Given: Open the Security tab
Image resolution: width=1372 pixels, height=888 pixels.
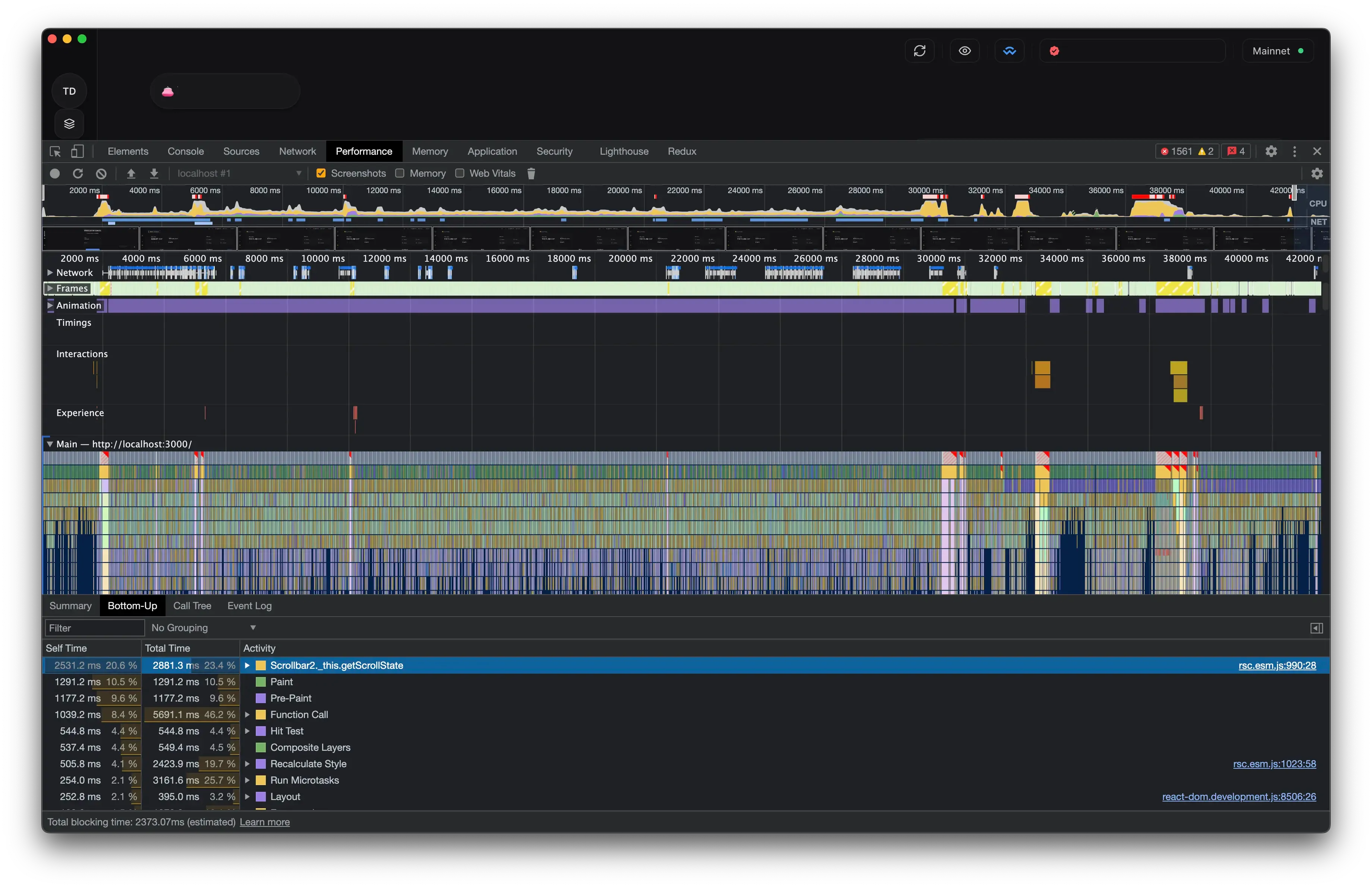Looking at the screenshot, I should (554, 152).
